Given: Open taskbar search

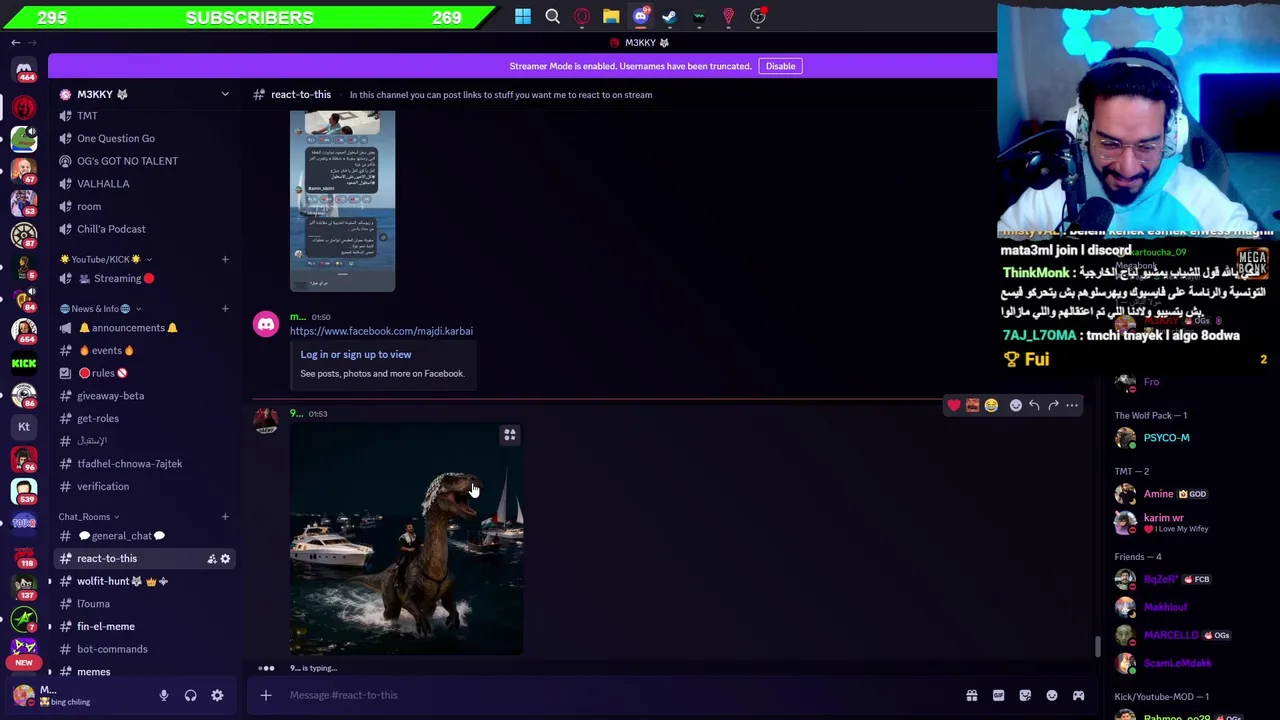Looking at the screenshot, I should coord(552,16).
